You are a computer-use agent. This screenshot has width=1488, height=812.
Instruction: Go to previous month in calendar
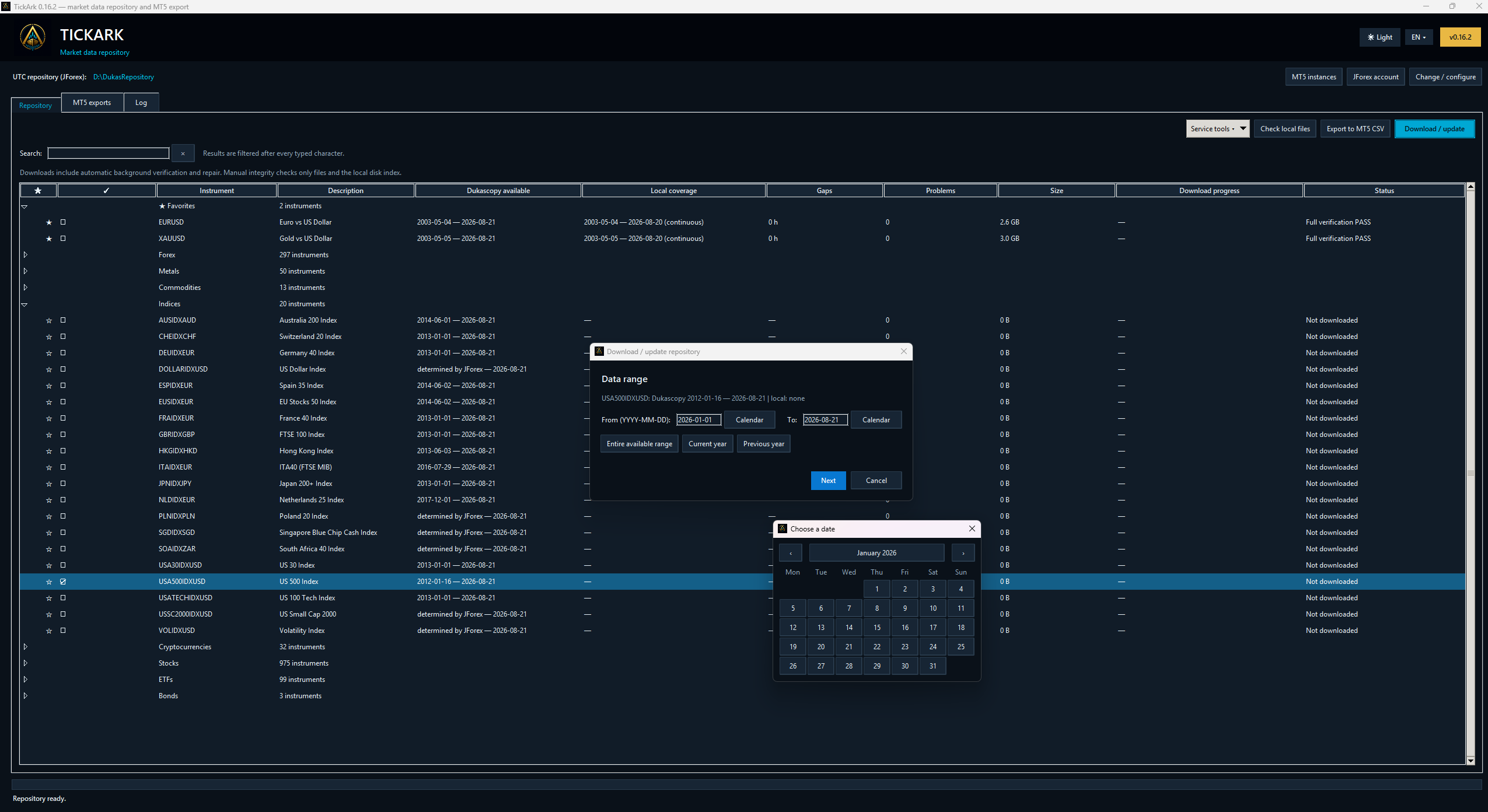791,553
